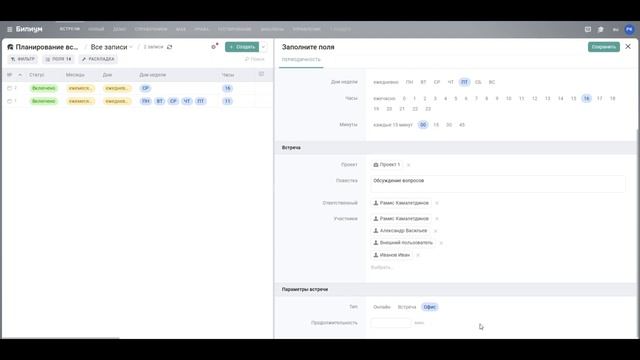Remove Проект 1 with its x icon
The width and height of the screenshot is (640, 360).
[408, 165]
